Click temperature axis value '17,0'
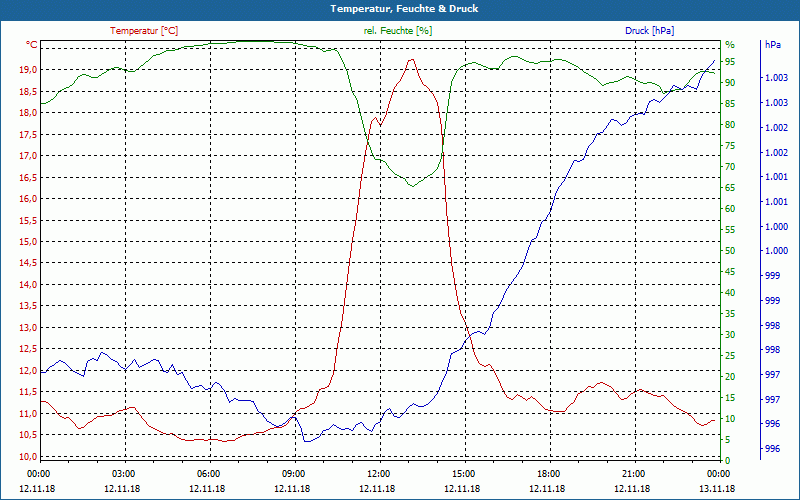Screen dimensions: 800x500 (28, 156)
